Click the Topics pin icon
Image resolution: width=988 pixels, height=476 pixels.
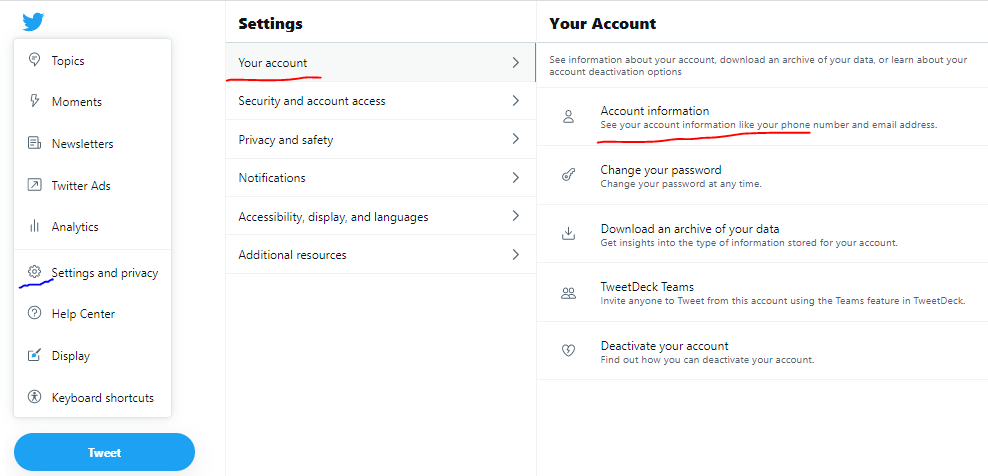(x=34, y=60)
